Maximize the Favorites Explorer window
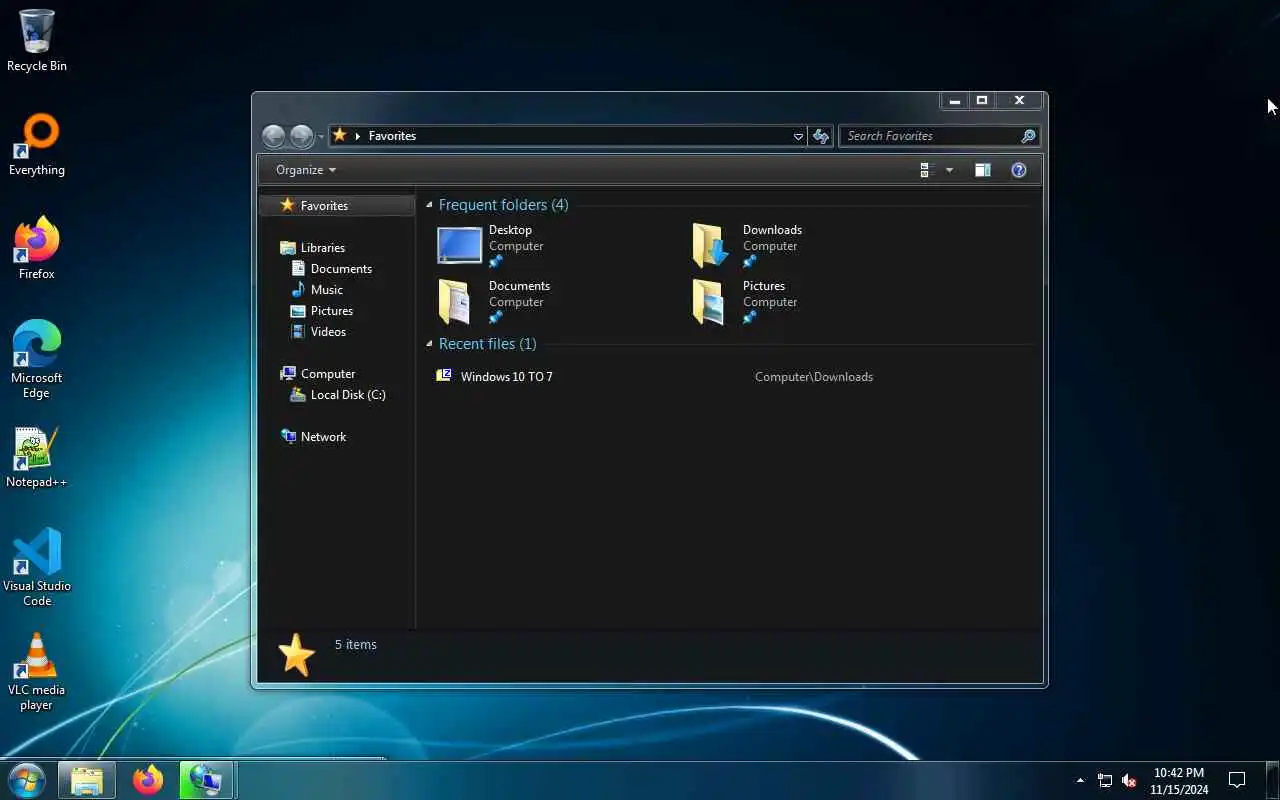1280x800 pixels. coord(982,100)
